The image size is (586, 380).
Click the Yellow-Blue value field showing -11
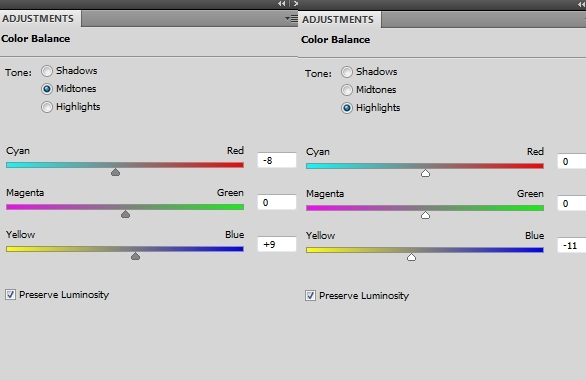pos(572,245)
